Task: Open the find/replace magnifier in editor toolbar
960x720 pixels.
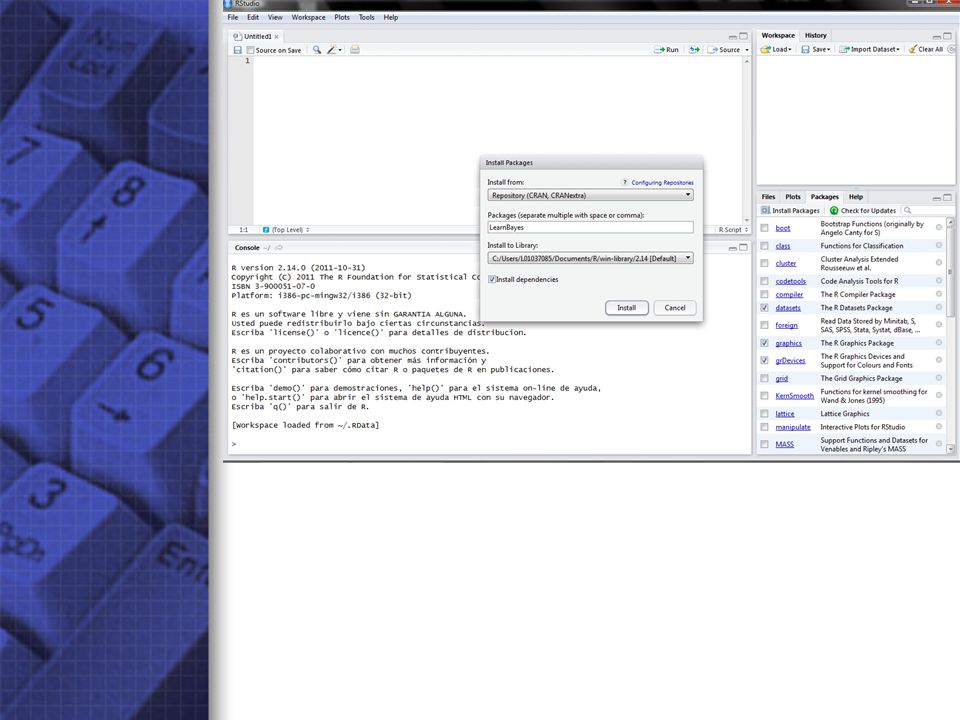Action: (x=317, y=50)
